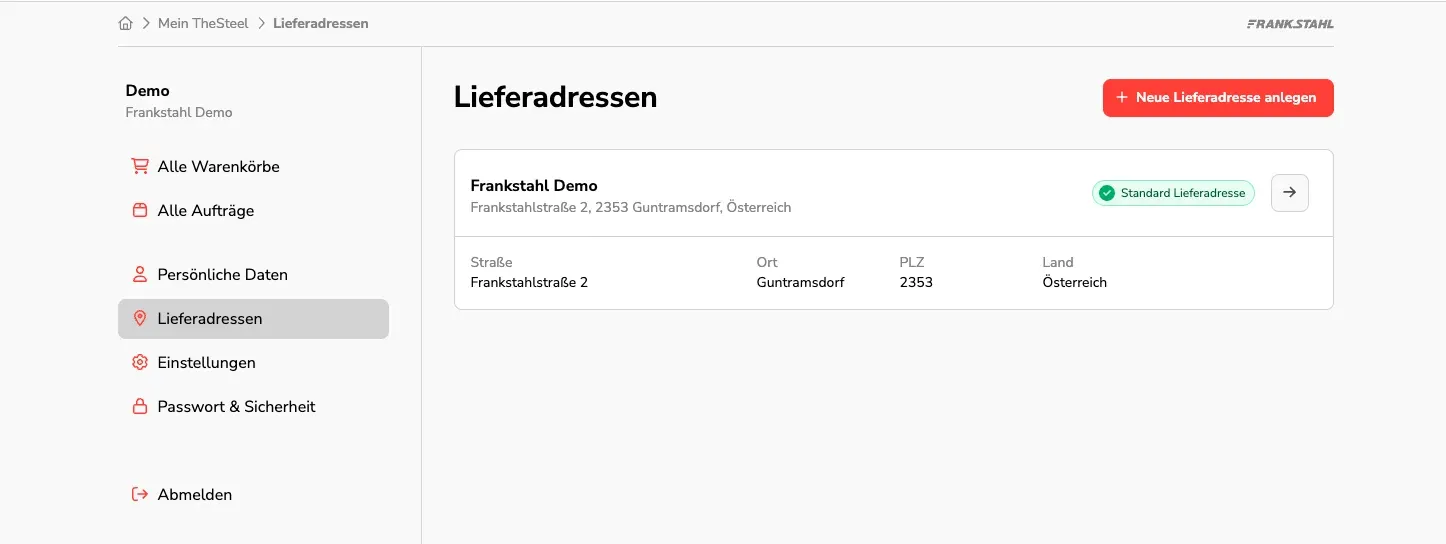
Task: Click the person icon for Persönliche Daten
Action: click(140, 274)
